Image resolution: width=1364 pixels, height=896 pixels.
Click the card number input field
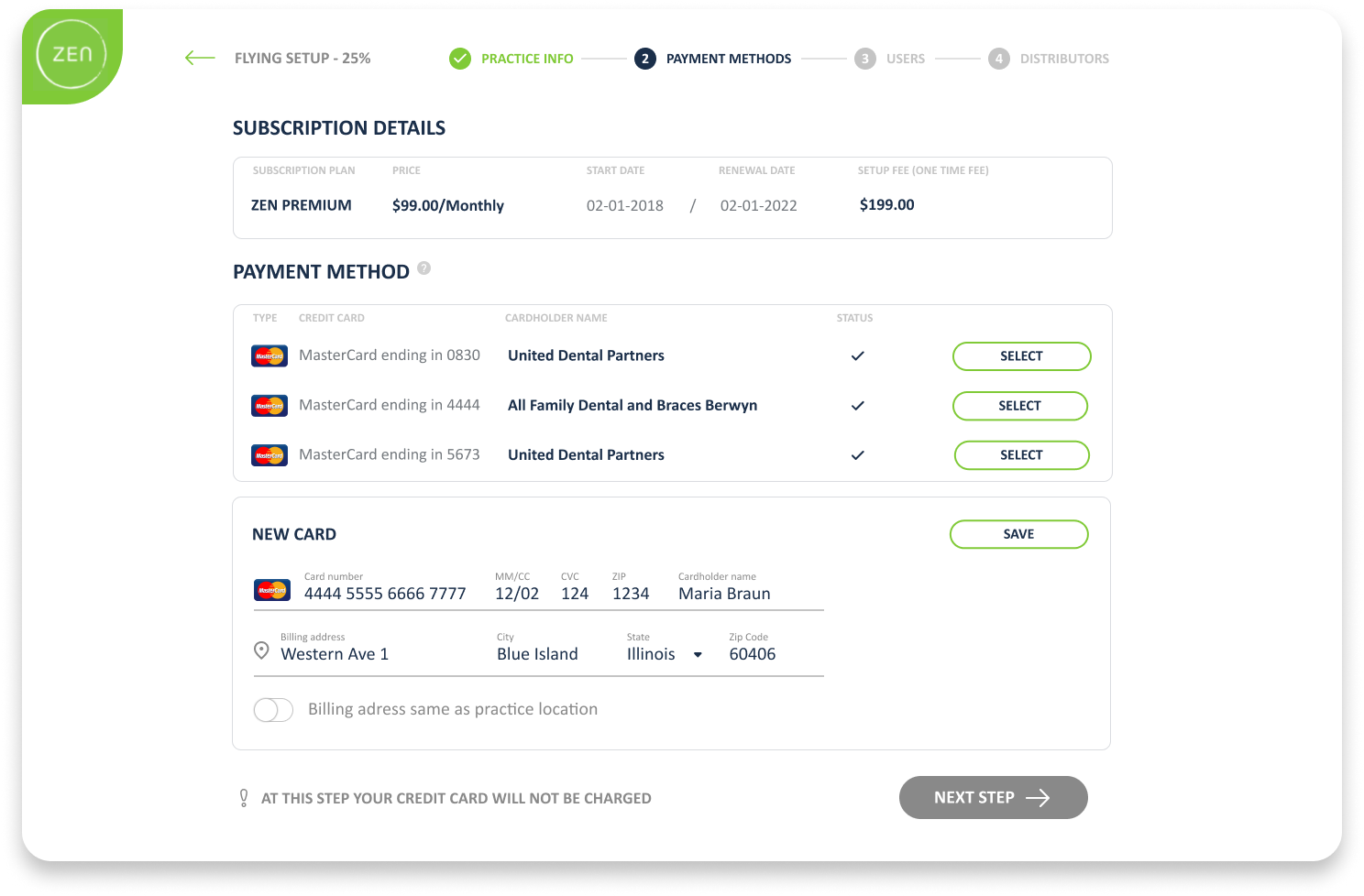click(x=385, y=594)
